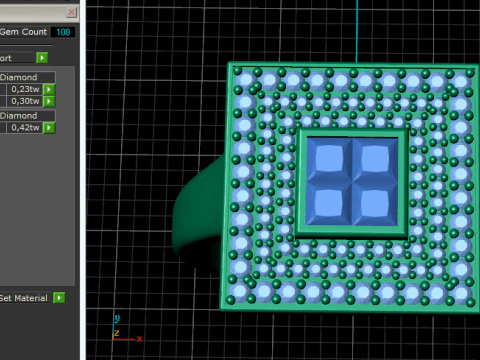Select the 0,23tw weight field
This screenshot has width=480, height=360.
(25, 89)
